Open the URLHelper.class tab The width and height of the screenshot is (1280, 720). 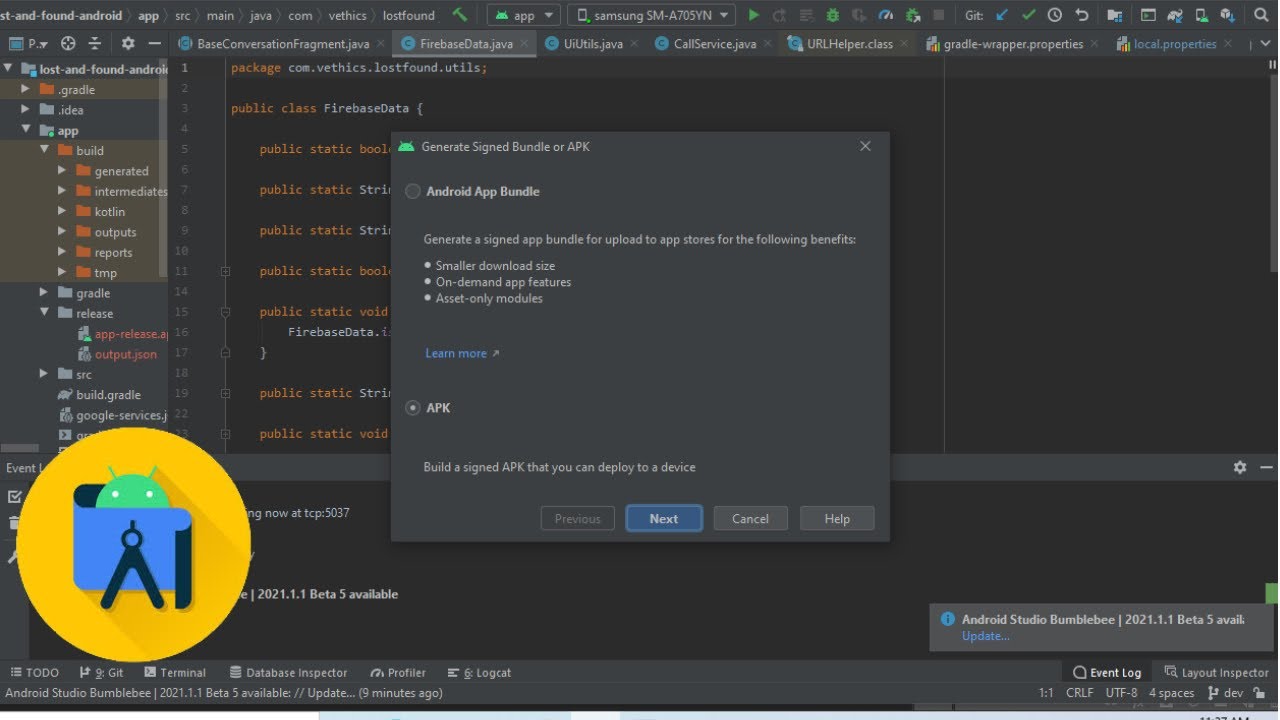click(x=850, y=44)
